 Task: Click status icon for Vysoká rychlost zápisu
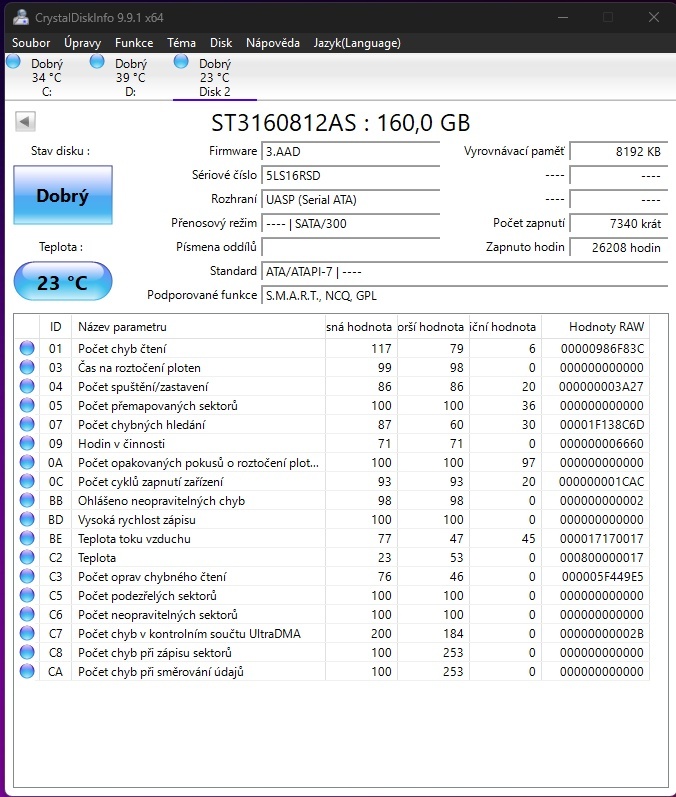tap(27, 519)
